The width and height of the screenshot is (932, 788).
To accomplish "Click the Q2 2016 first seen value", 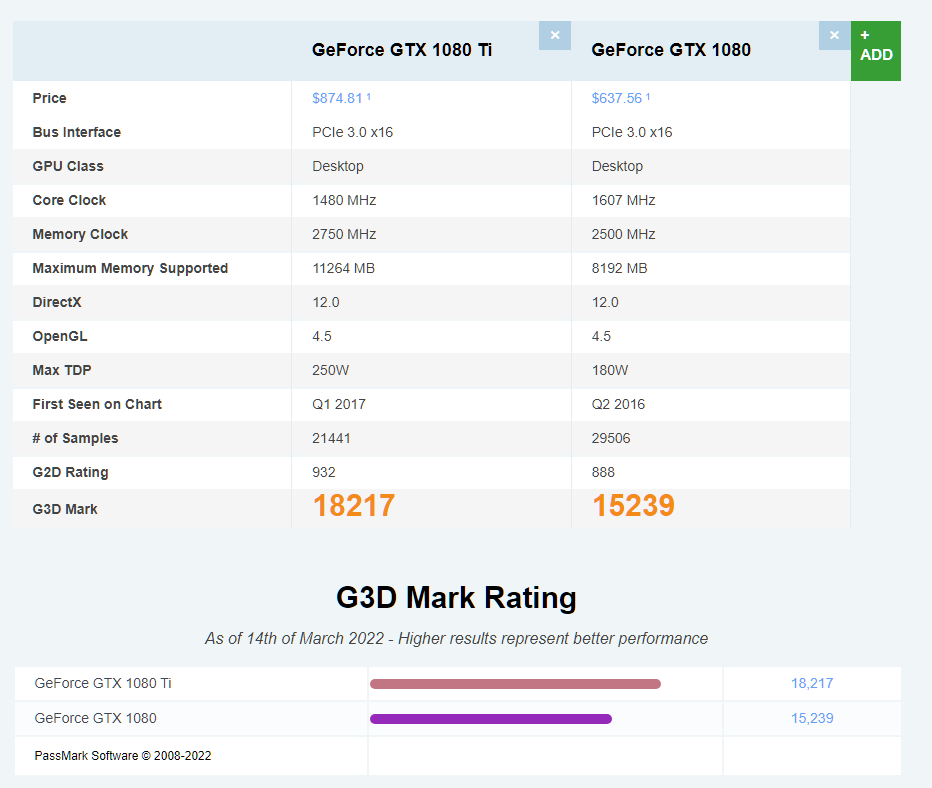I will (618, 404).
